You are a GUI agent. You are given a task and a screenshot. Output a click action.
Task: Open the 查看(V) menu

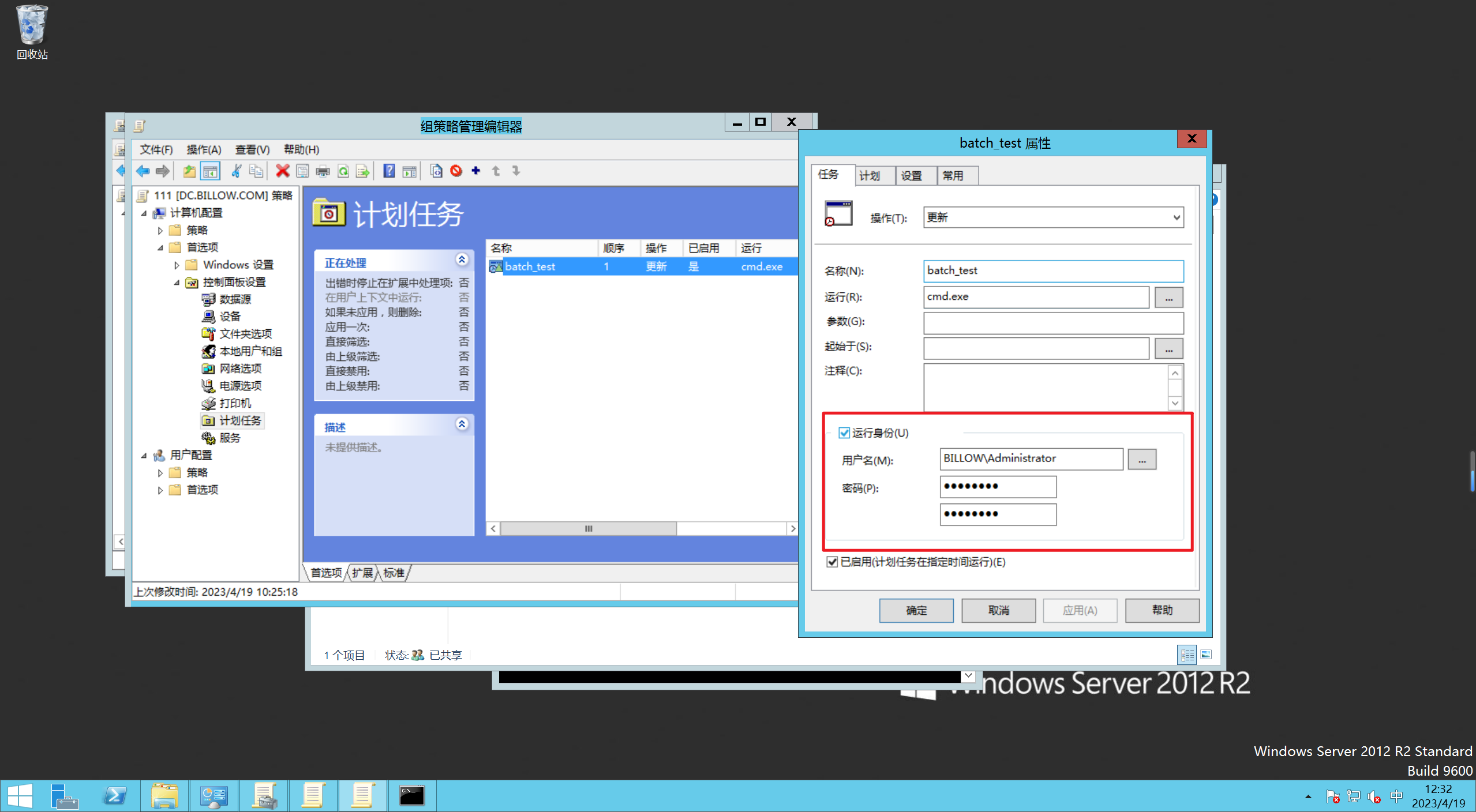252,149
